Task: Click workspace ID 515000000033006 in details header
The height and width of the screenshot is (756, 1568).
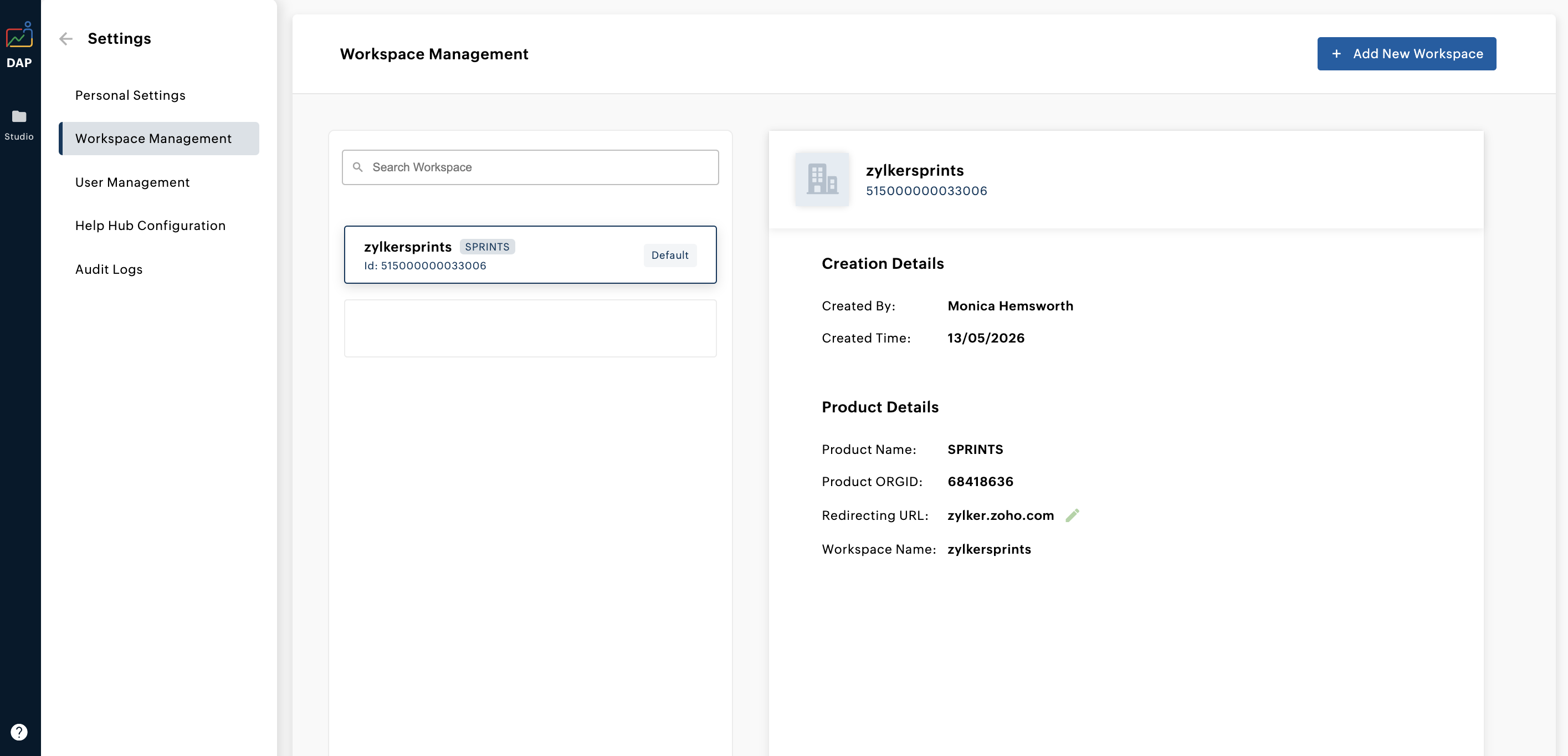Action: point(926,191)
